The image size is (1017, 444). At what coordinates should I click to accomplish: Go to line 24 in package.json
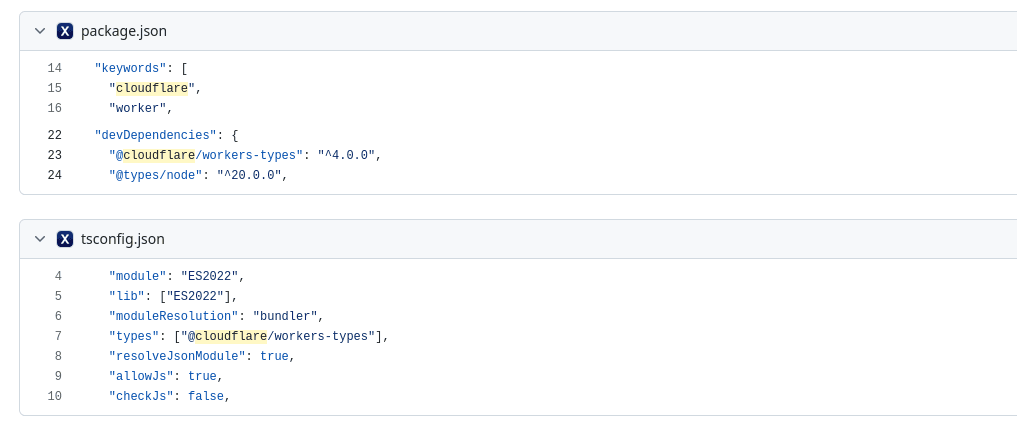point(54,175)
